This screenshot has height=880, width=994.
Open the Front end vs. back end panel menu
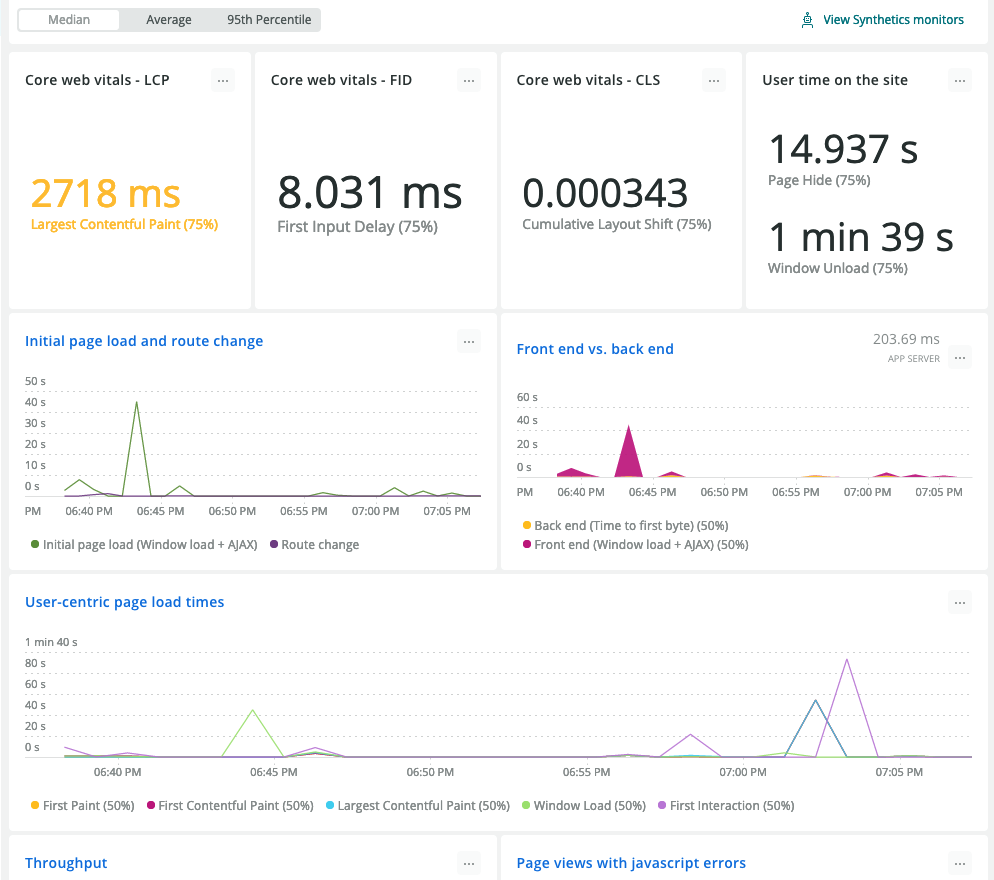click(x=959, y=357)
